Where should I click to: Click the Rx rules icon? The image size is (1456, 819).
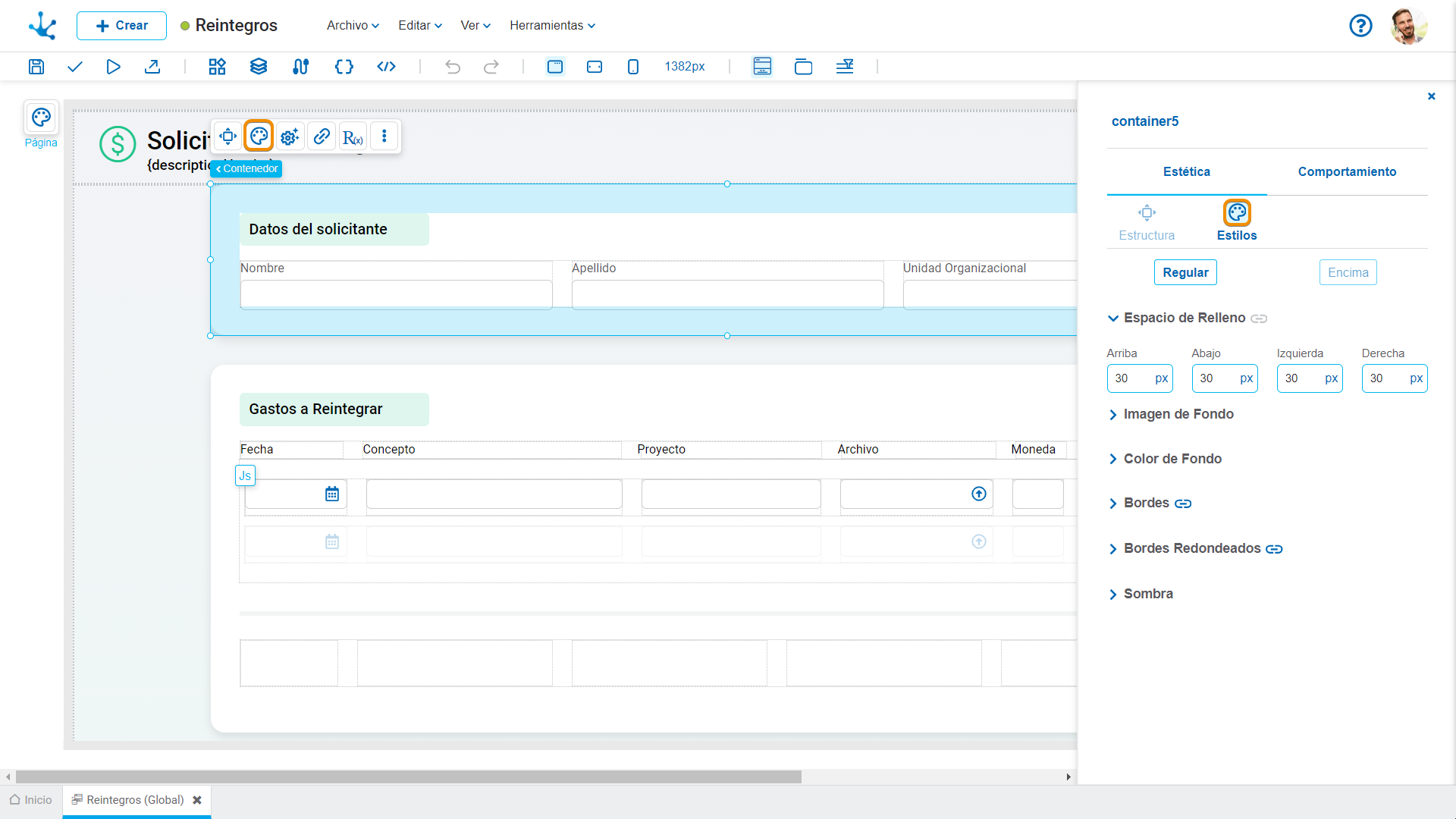tap(353, 136)
